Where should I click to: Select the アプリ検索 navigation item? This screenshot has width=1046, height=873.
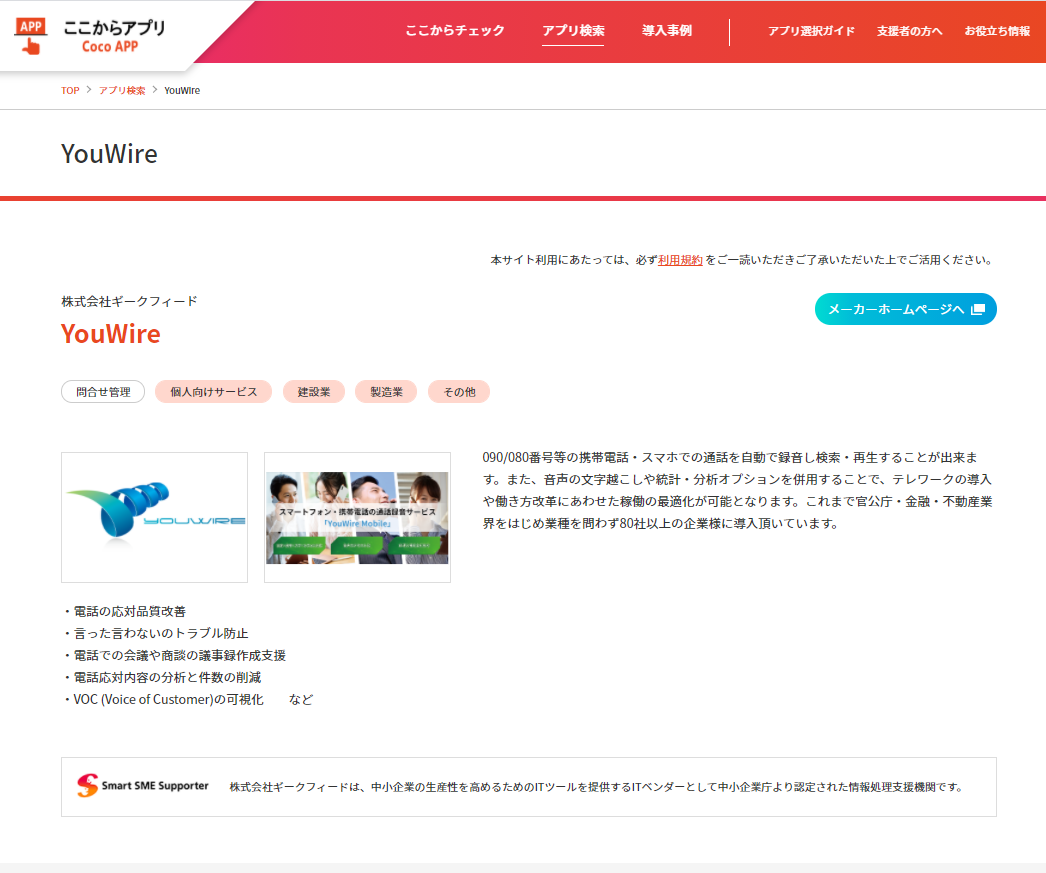572,31
